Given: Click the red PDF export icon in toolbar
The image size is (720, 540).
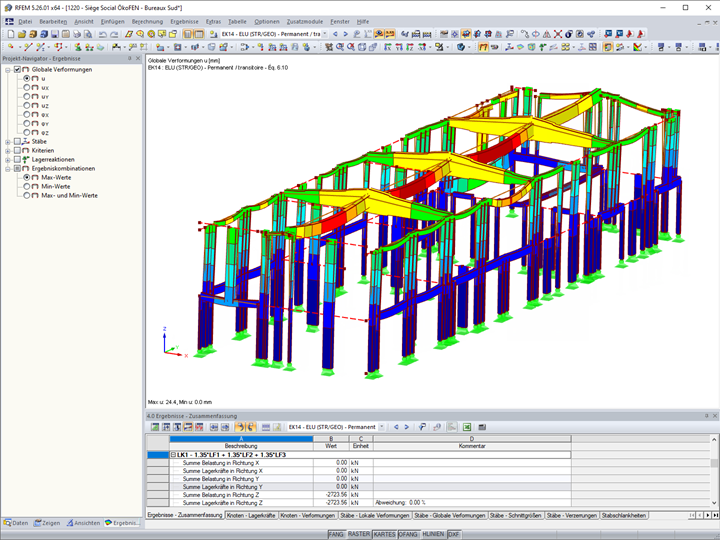Looking at the screenshot, I should point(630,34).
